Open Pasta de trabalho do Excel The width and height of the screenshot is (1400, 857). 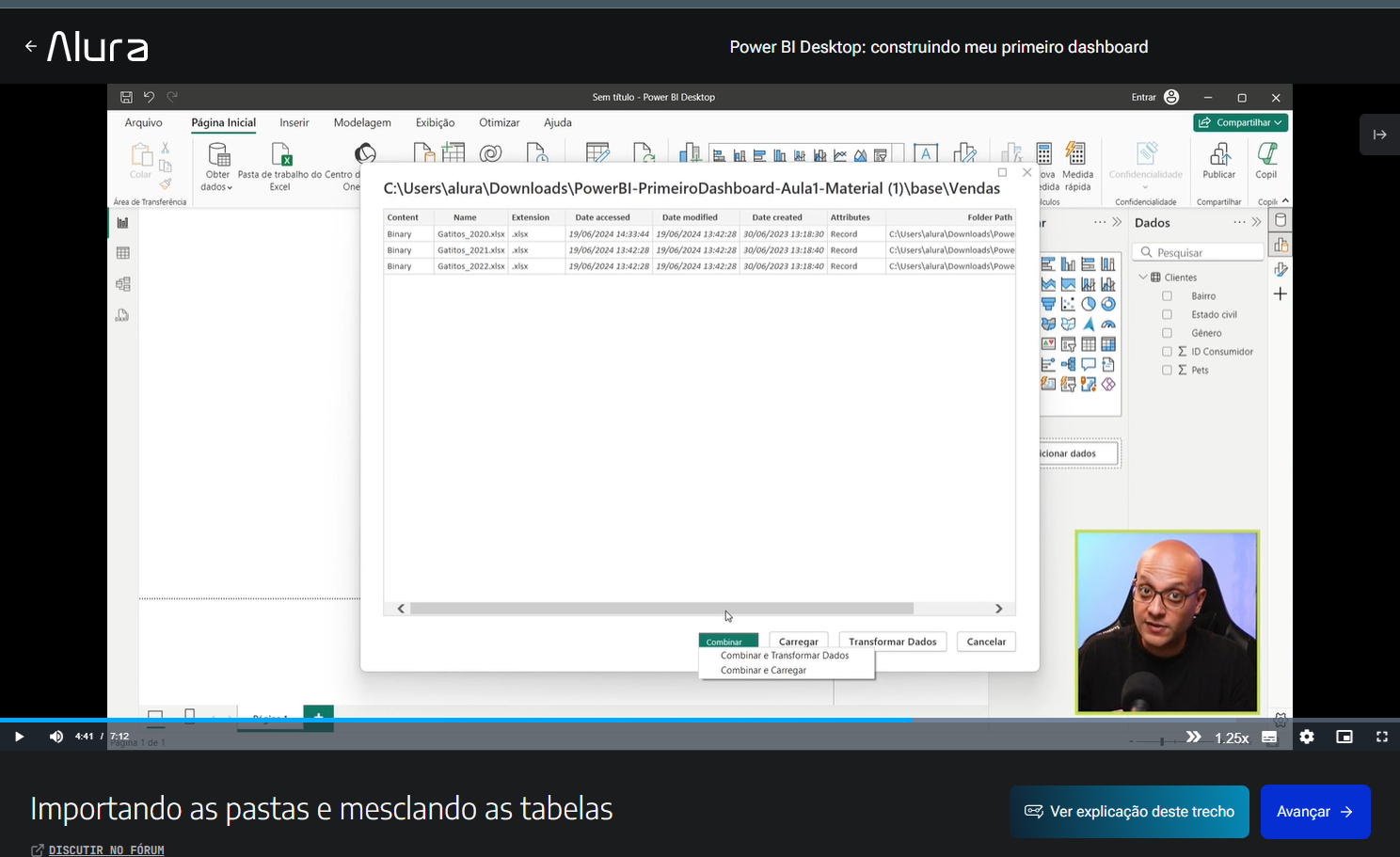280,167
